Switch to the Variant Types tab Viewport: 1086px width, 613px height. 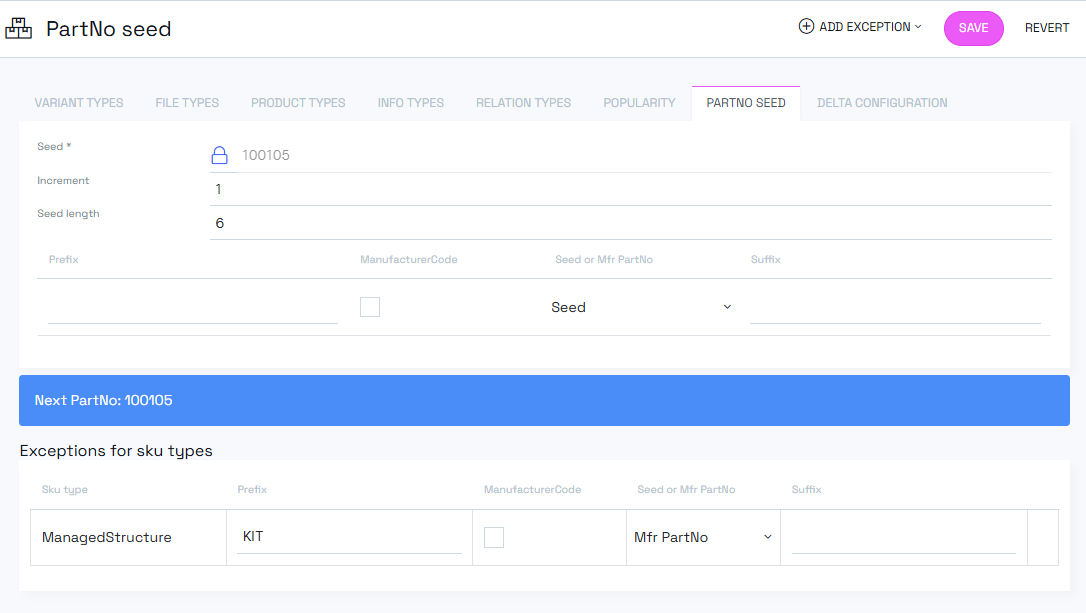click(x=79, y=103)
